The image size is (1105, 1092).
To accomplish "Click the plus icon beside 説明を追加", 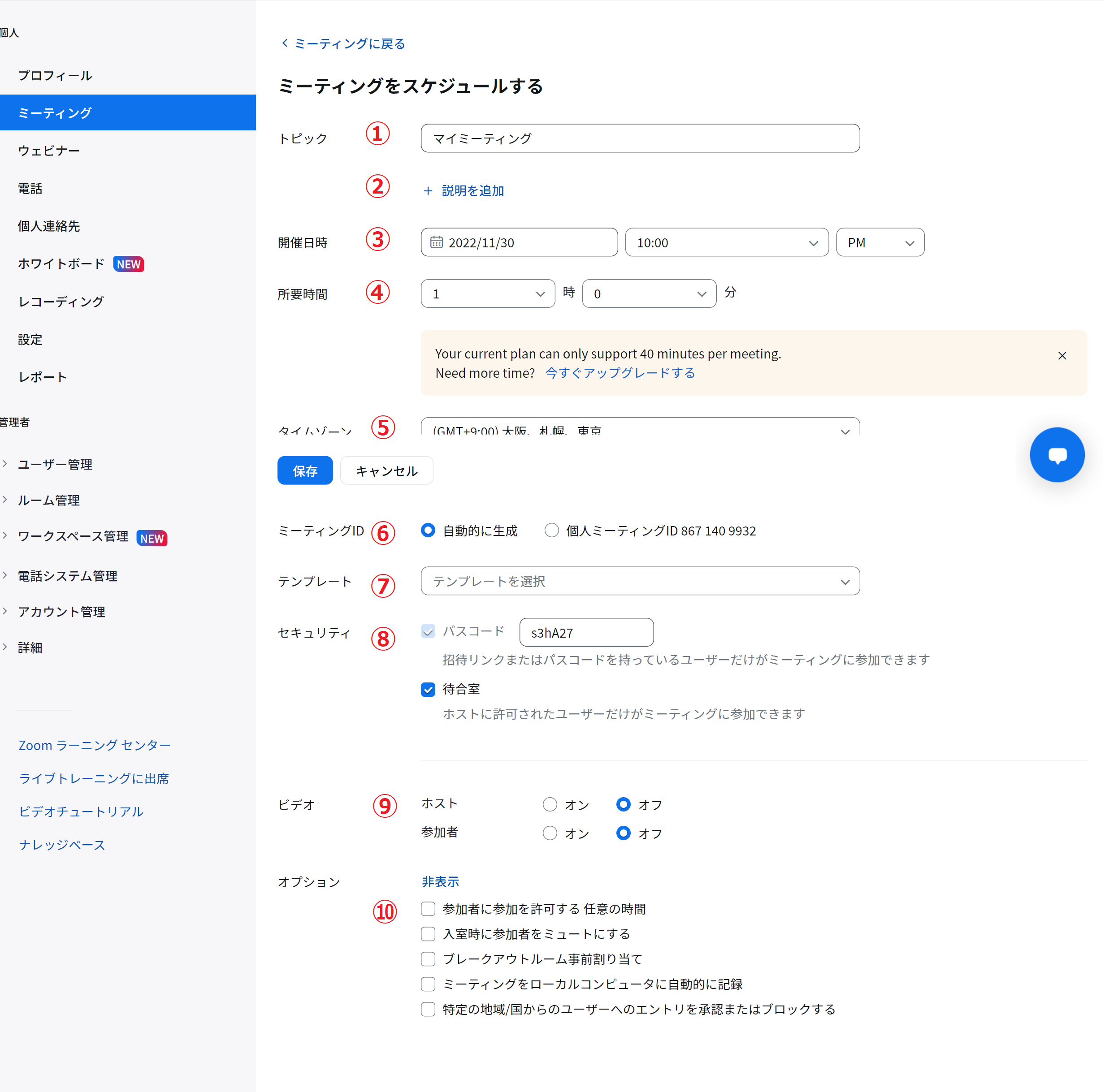I will pos(428,191).
